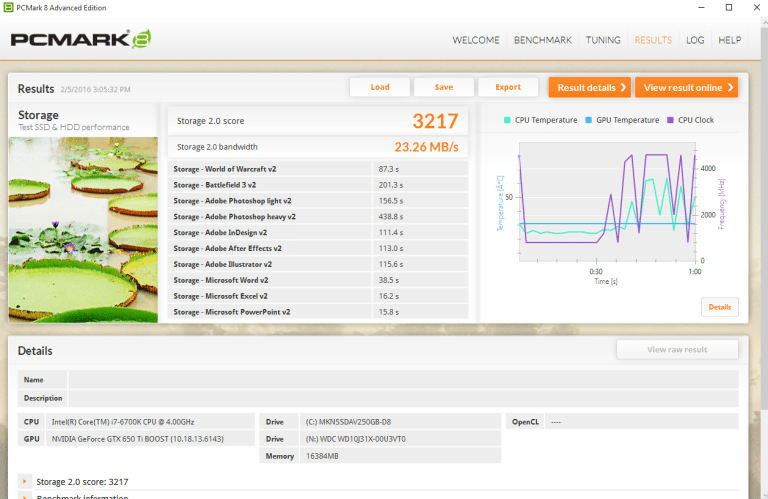Click the 23.26 MB/s bandwidth value
768x499 pixels.
426,147
